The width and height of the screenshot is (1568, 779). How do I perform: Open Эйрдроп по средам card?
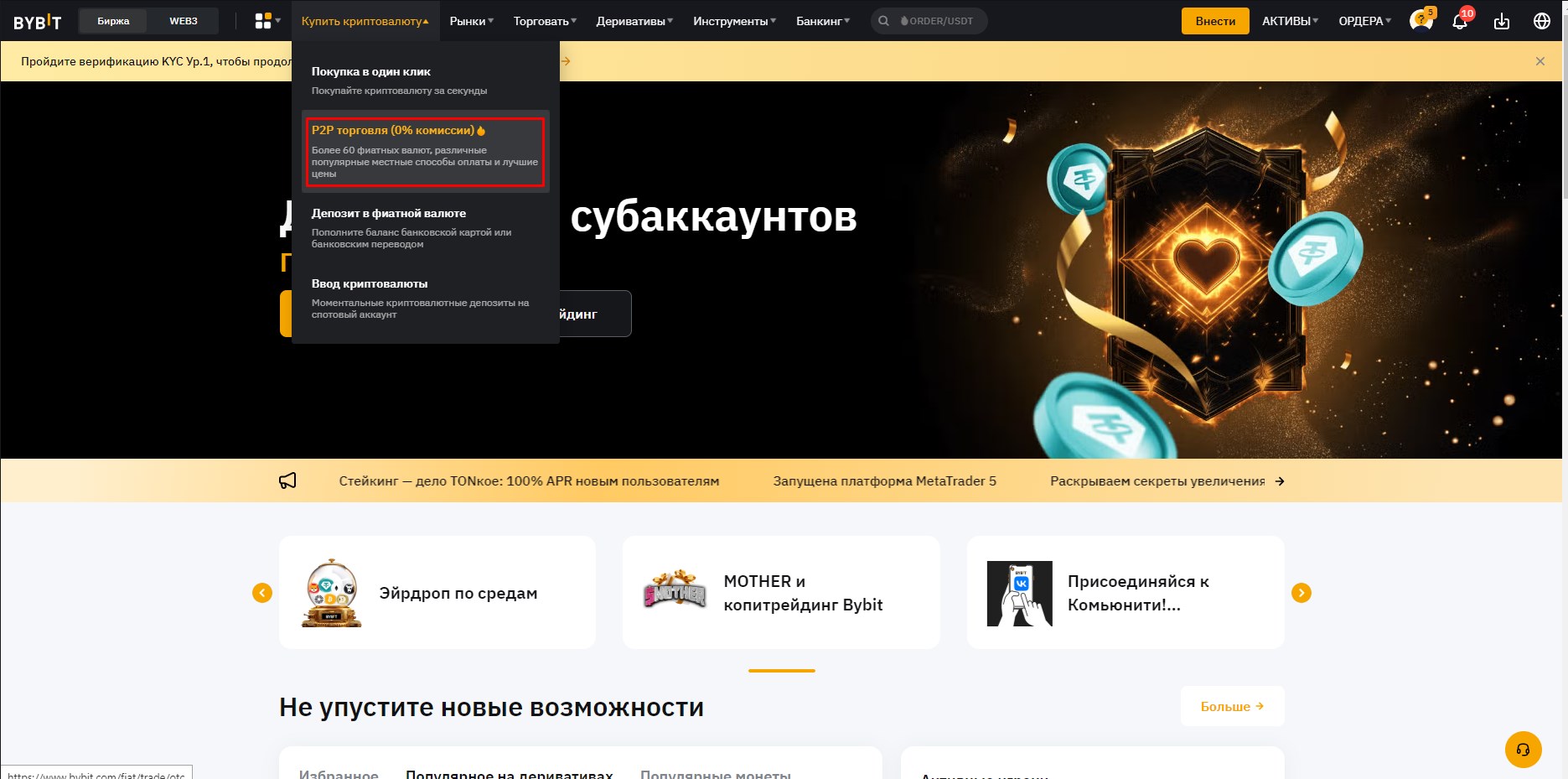click(437, 593)
